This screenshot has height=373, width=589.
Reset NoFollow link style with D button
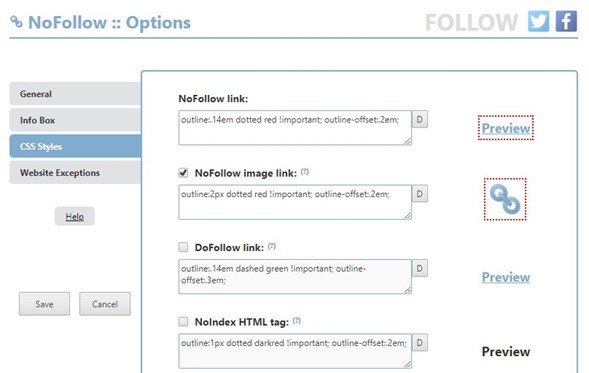coord(420,119)
